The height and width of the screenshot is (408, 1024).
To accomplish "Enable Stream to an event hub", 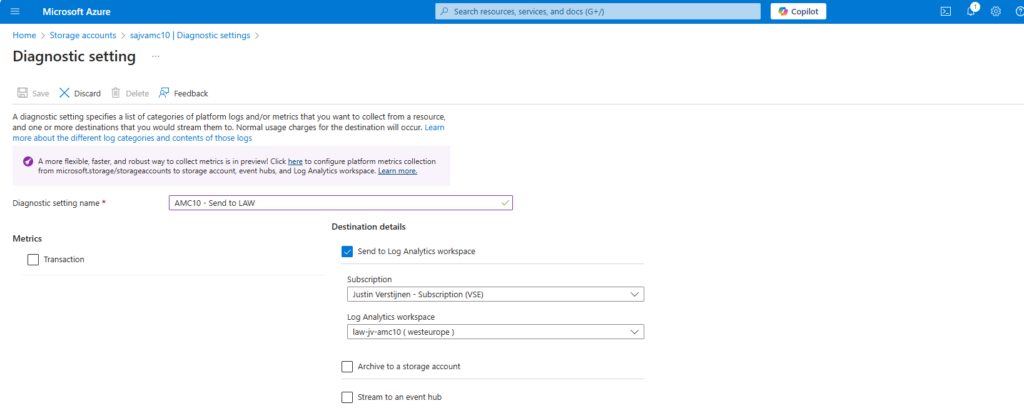I will point(347,397).
